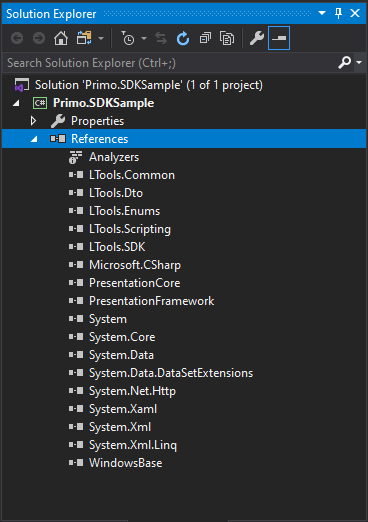This screenshot has width=368, height=522.
Task: Open project Properties via wrench icon
Action: (257, 39)
